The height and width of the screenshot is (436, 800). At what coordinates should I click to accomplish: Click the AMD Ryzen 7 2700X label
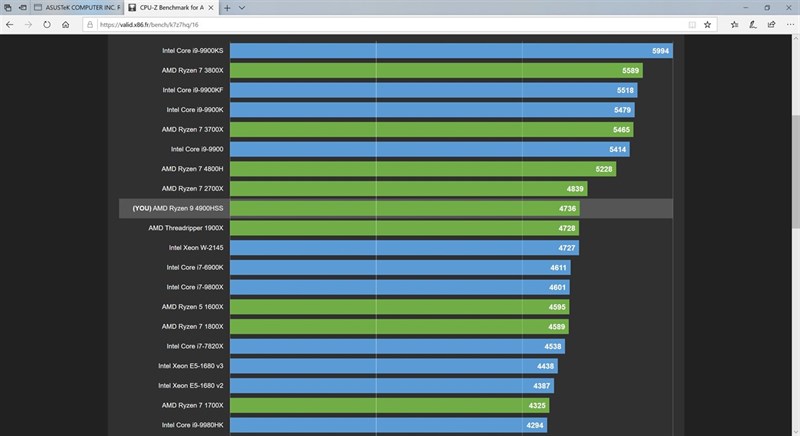click(x=192, y=189)
